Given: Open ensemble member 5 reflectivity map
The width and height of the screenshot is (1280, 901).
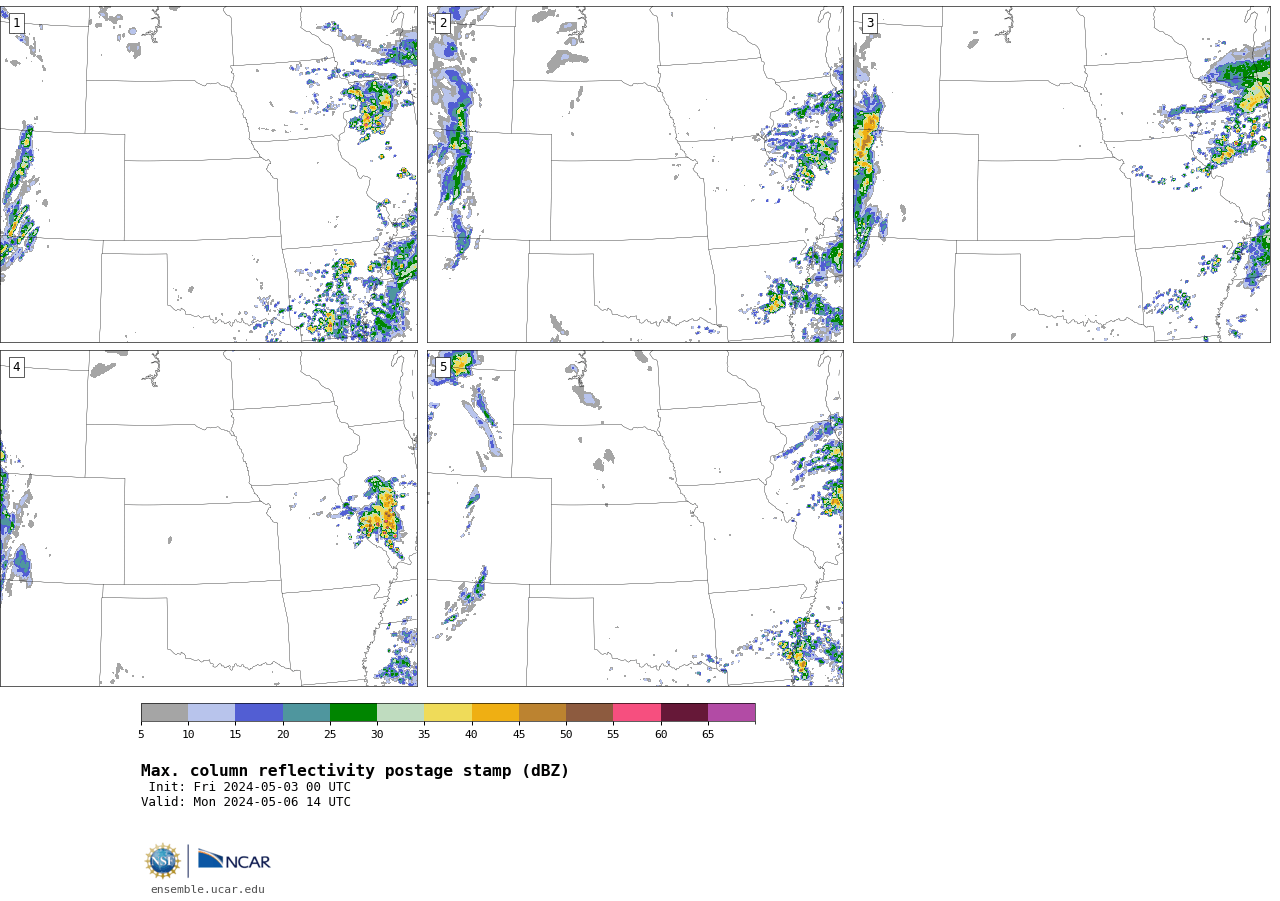Looking at the screenshot, I should point(635,518).
